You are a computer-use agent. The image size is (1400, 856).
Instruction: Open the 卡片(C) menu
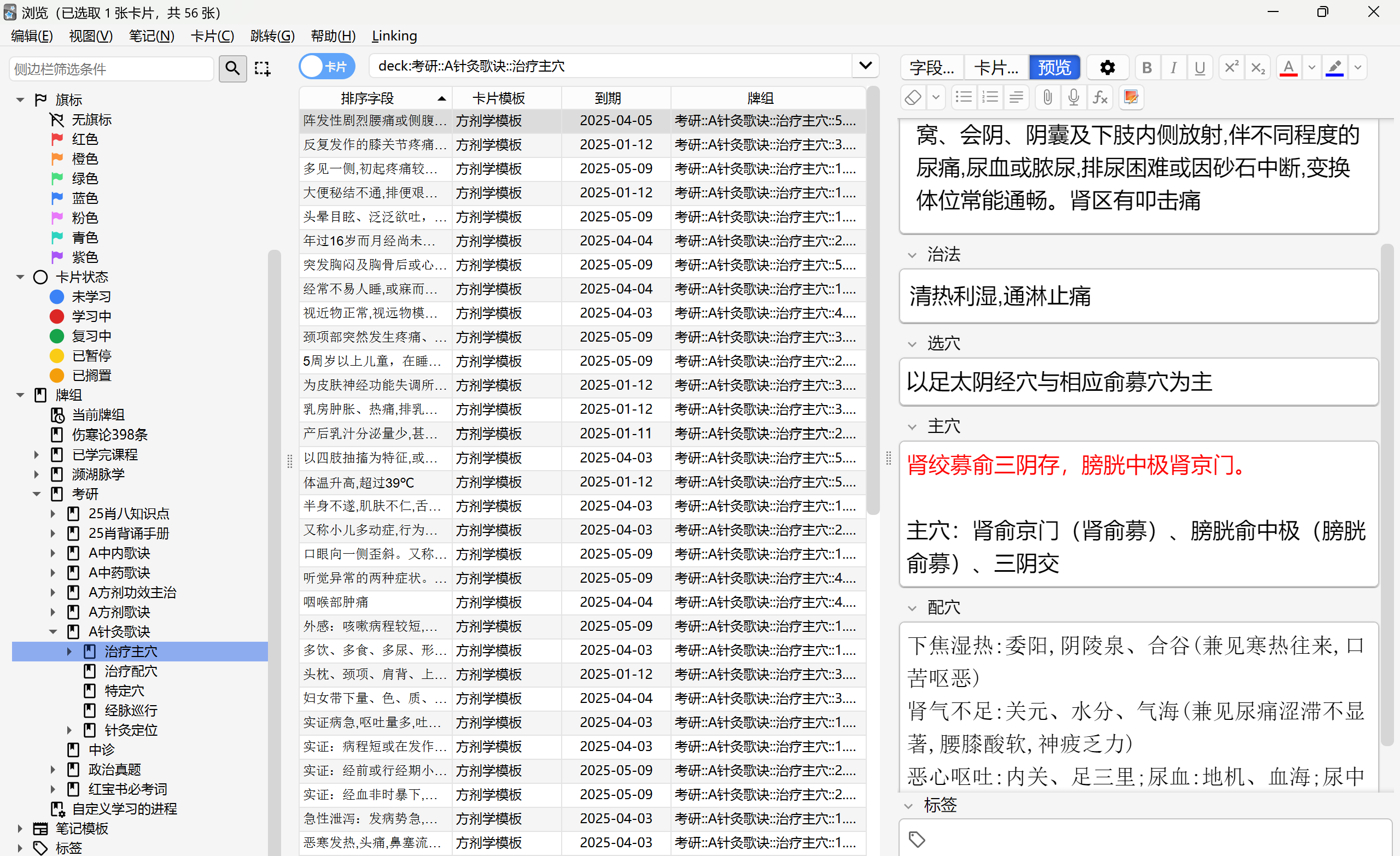212,36
